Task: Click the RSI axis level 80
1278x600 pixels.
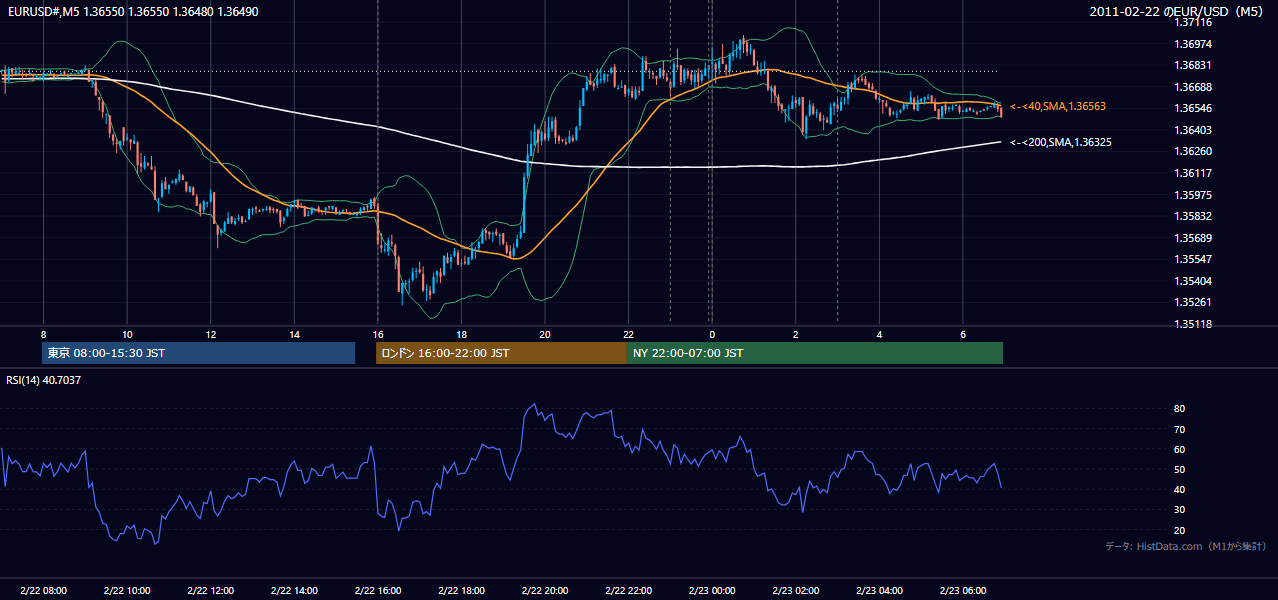Action: tap(1180, 409)
